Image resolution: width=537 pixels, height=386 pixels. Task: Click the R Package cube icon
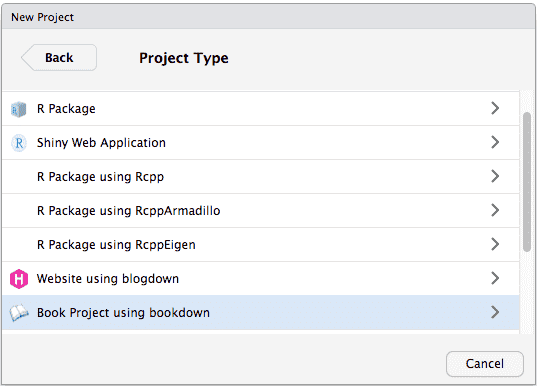18,109
